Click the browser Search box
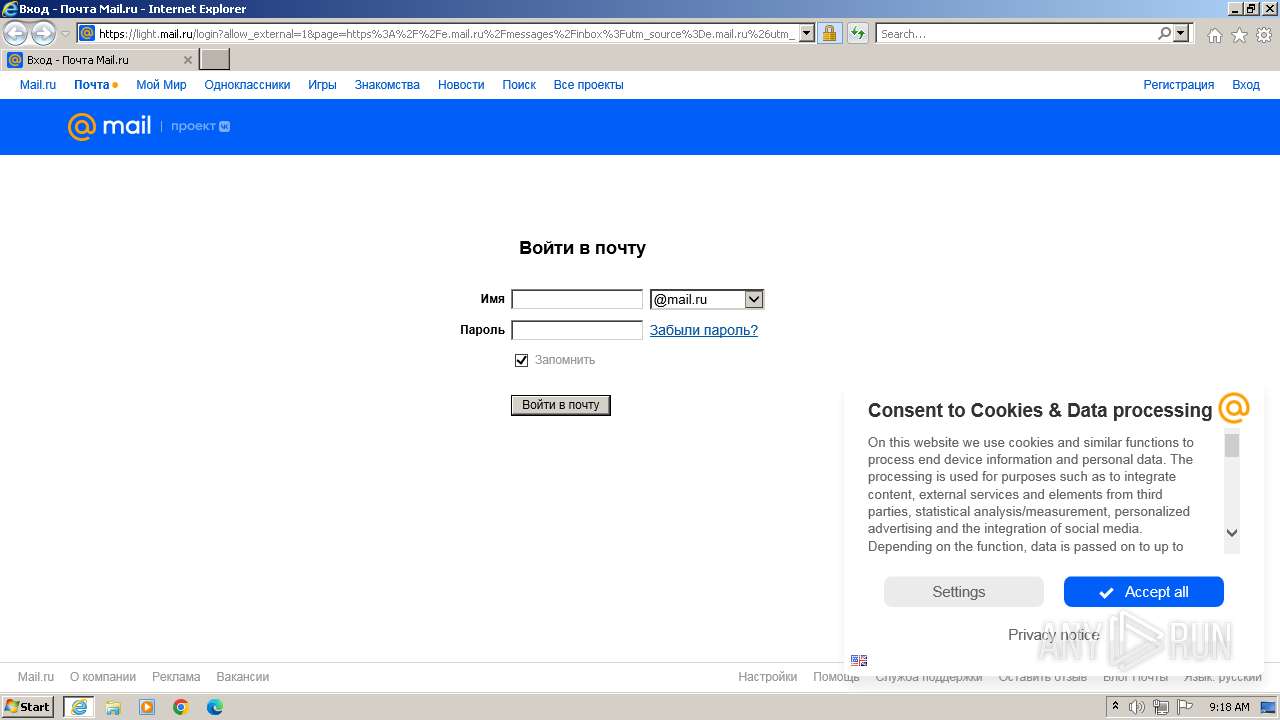The image size is (1280, 720). (1016, 33)
